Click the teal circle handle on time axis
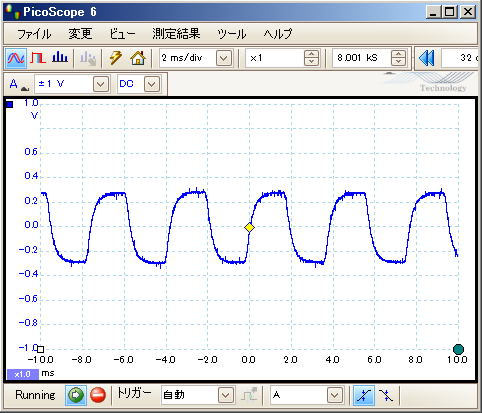This screenshot has height=413, width=482. click(x=459, y=349)
